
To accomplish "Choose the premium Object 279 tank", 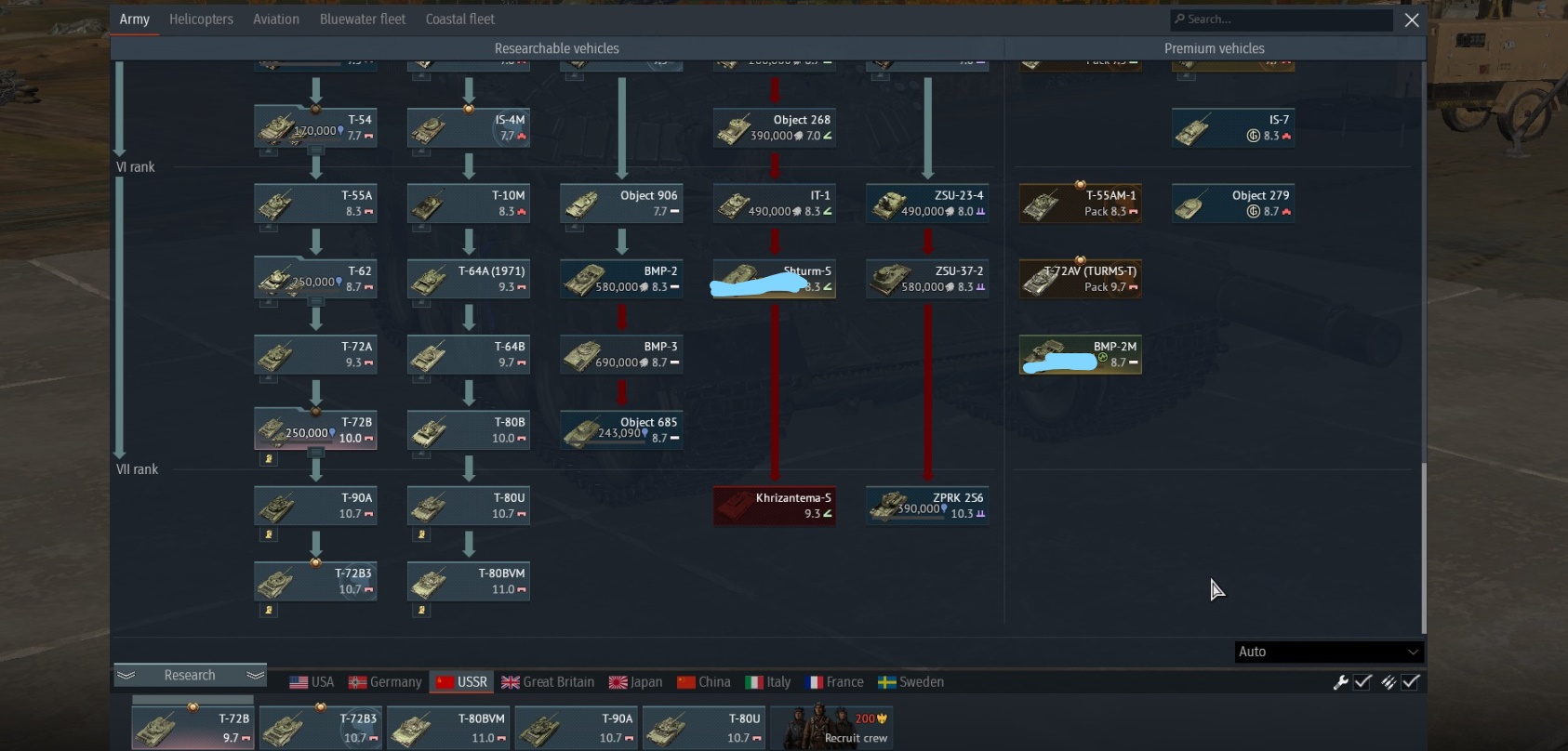I will 1233,204.
